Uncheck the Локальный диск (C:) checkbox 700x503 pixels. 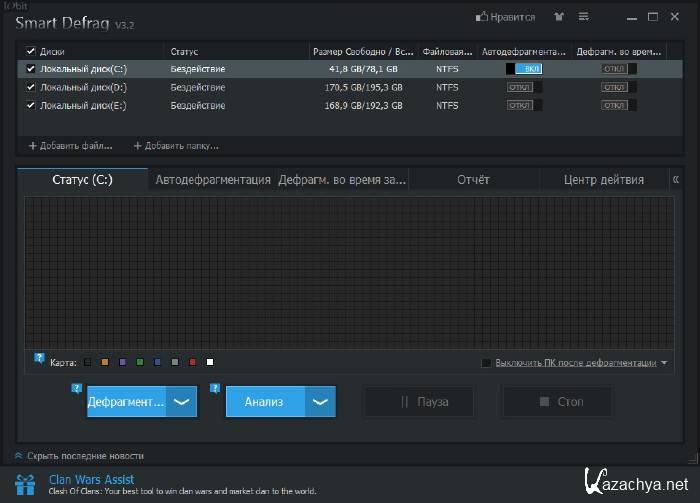pyautogui.click(x=30, y=69)
